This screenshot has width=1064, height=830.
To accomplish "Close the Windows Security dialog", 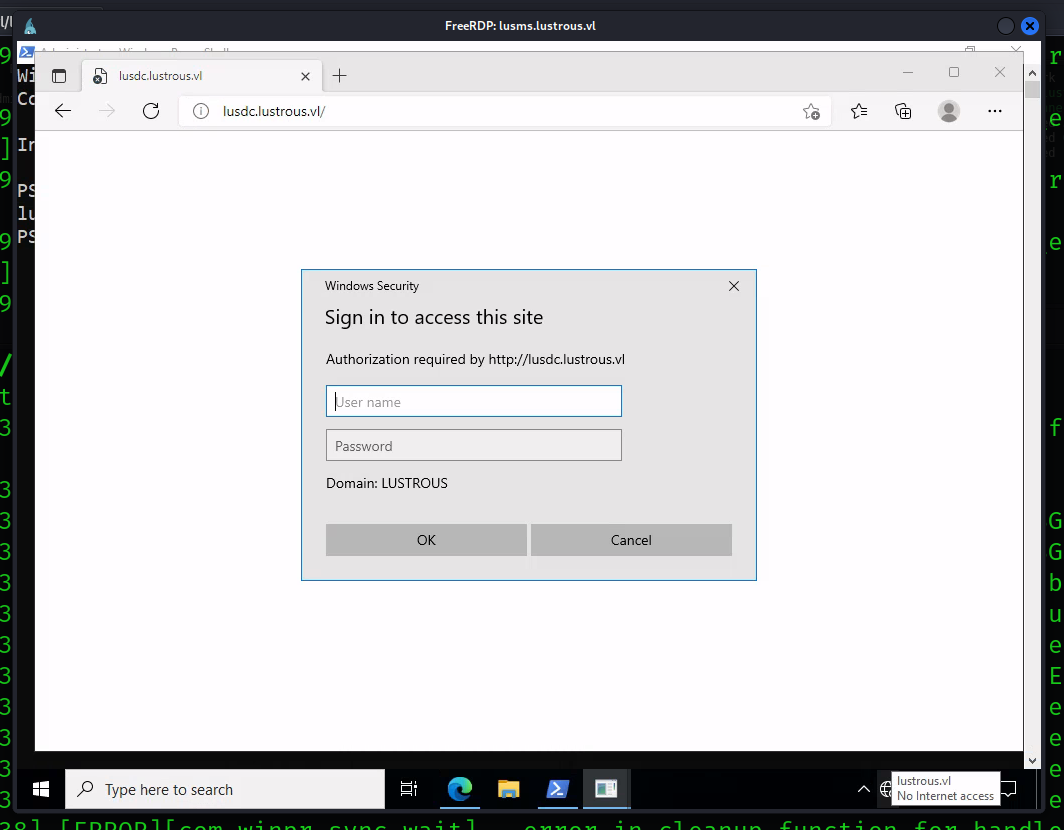I will coord(734,286).
